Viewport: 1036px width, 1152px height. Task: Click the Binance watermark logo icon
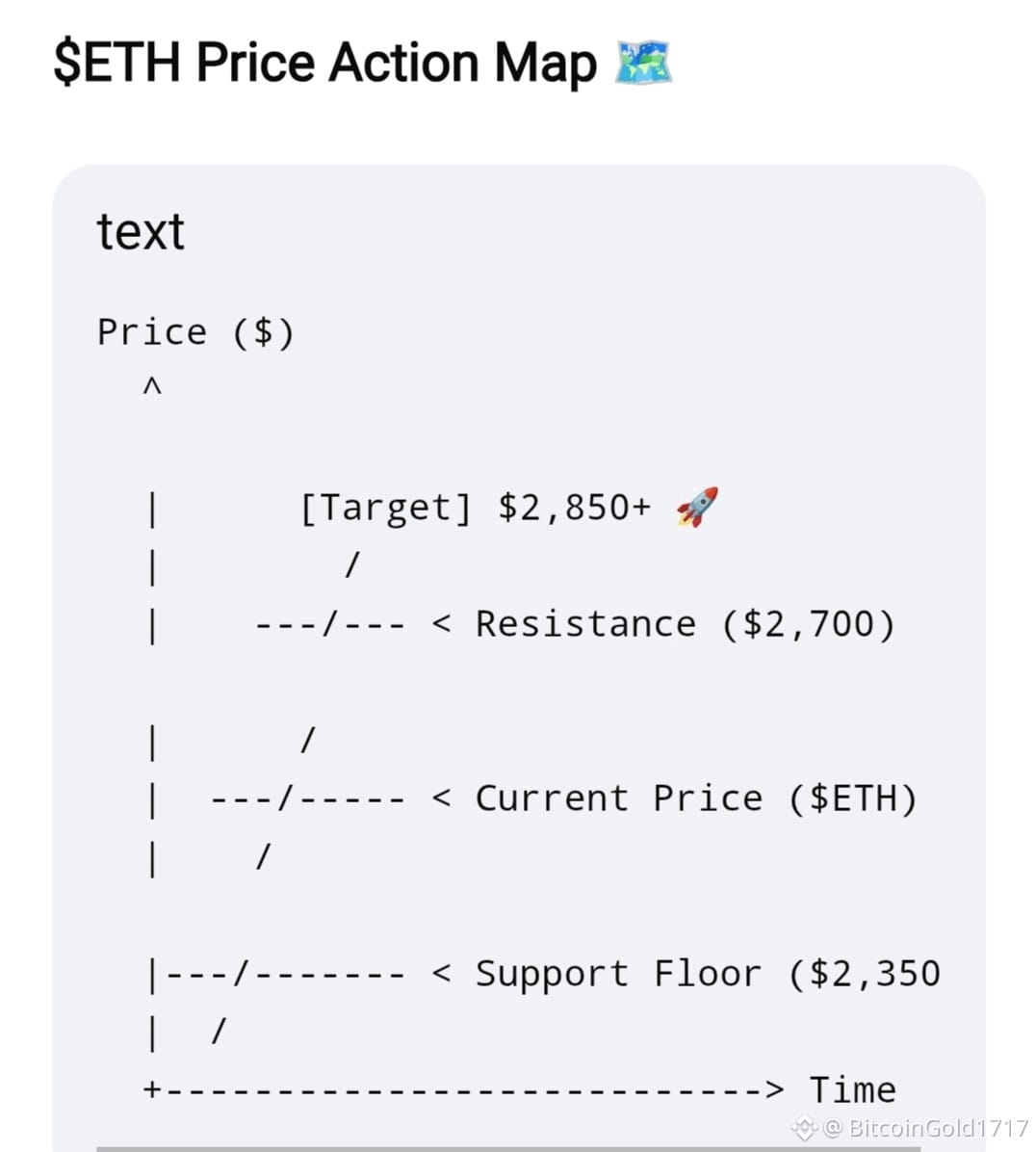[x=804, y=1127]
